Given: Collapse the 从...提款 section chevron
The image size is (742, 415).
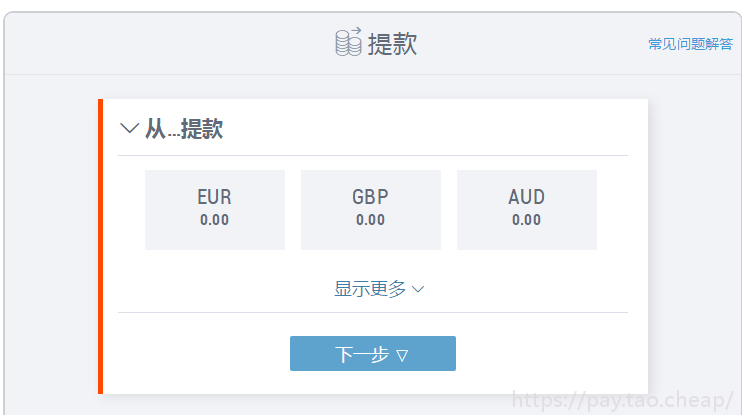Looking at the screenshot, I should pos(129,128).
